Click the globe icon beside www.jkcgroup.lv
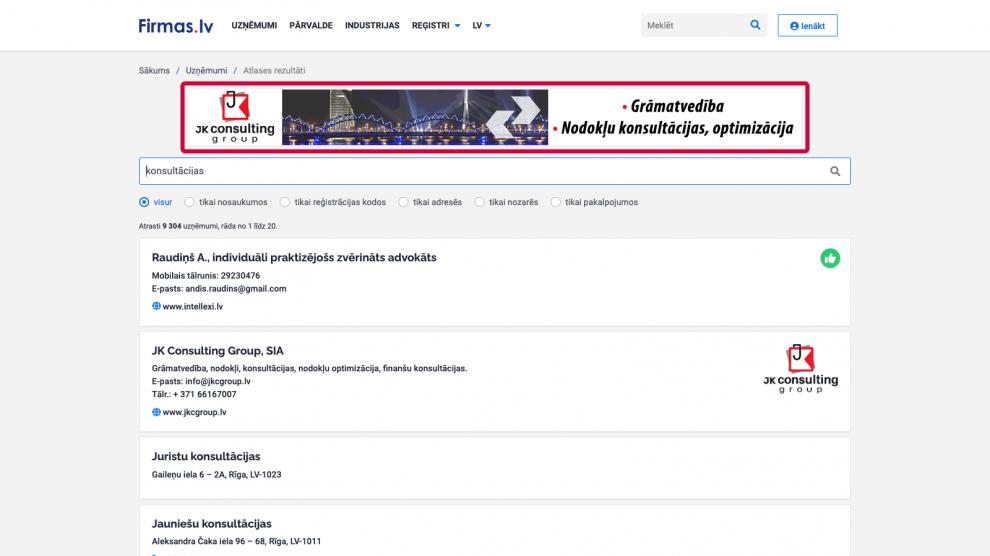The width and height of the screenshot is (990, 556). 156,412
